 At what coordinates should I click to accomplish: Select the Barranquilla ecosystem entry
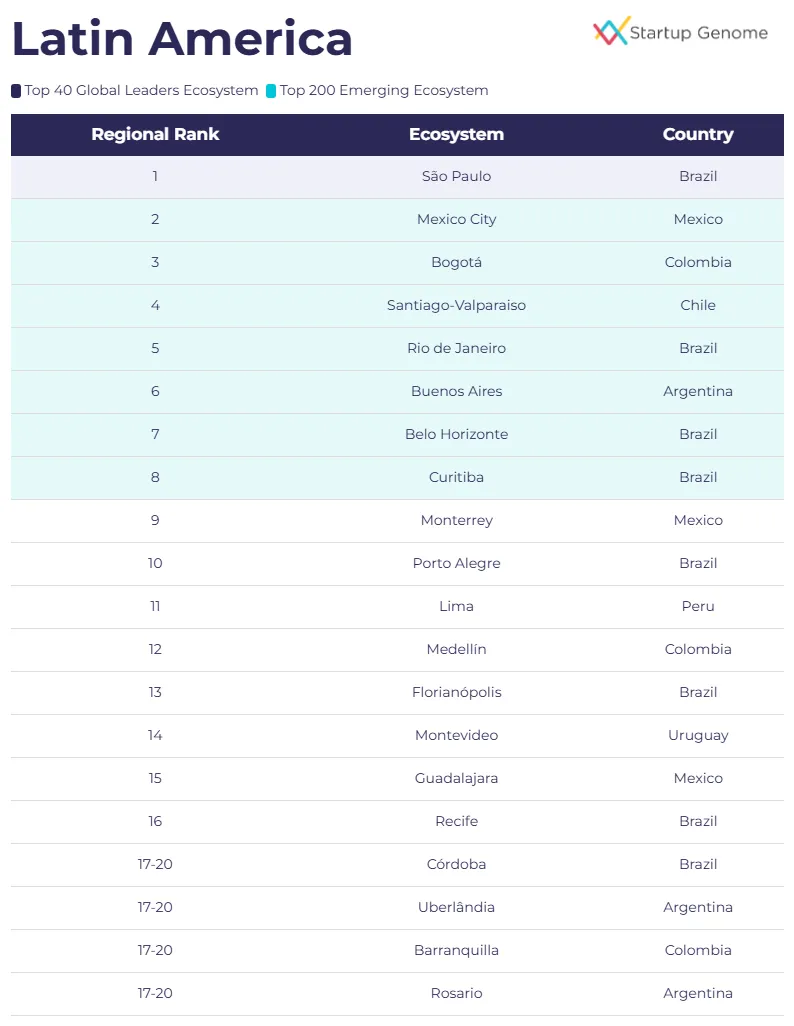(x=456, y=951)
